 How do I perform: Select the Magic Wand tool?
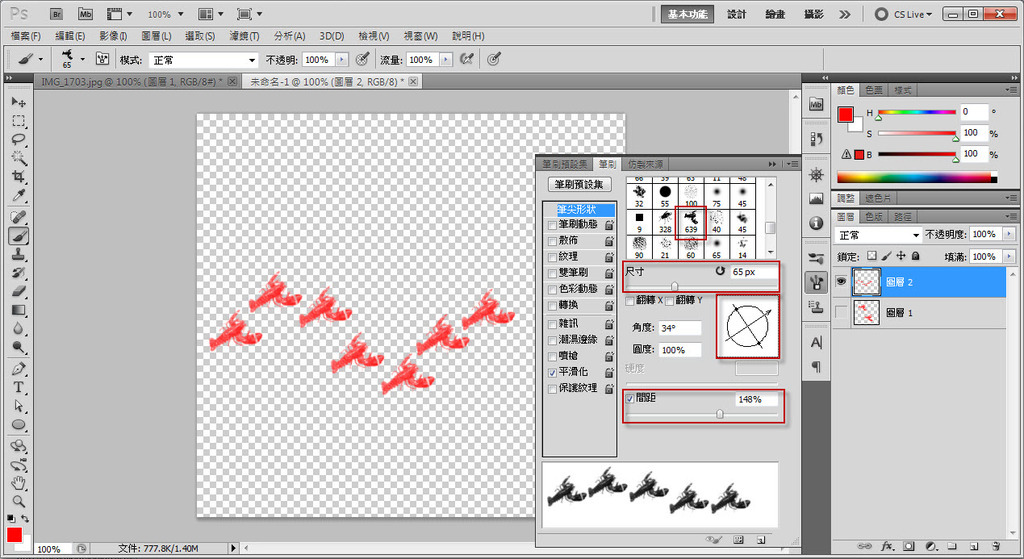pos(18,158)
